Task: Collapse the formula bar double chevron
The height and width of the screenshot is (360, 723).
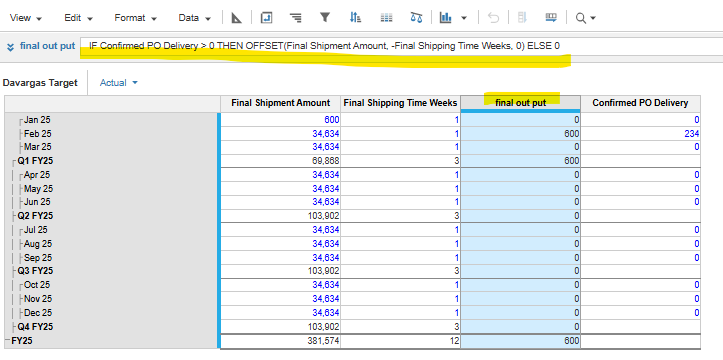Action: click(x=10, y=47)
